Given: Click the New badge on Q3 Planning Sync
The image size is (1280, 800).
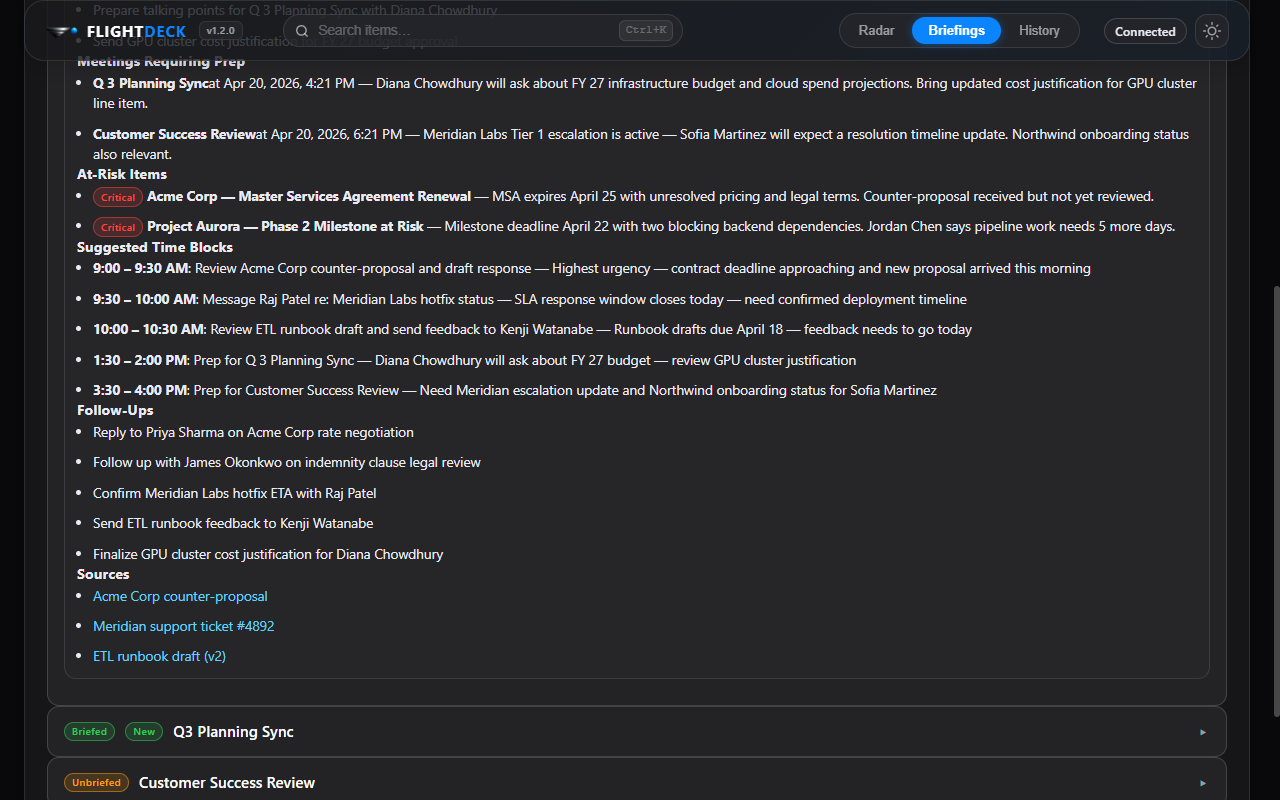Looking at the screenshot, I should [144, 732].
